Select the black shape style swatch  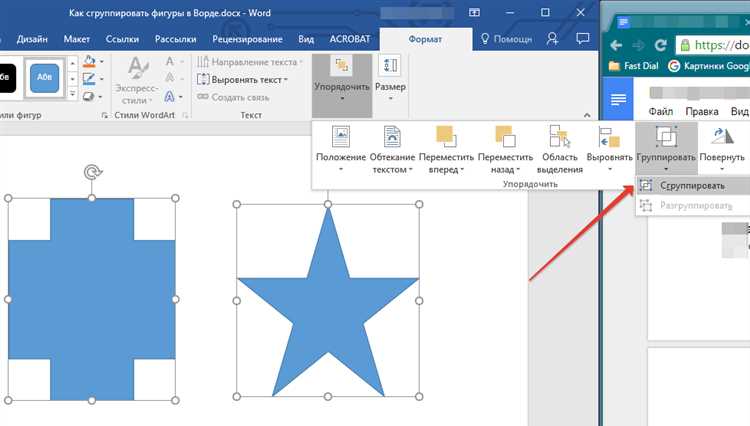(x=7, y=78)
